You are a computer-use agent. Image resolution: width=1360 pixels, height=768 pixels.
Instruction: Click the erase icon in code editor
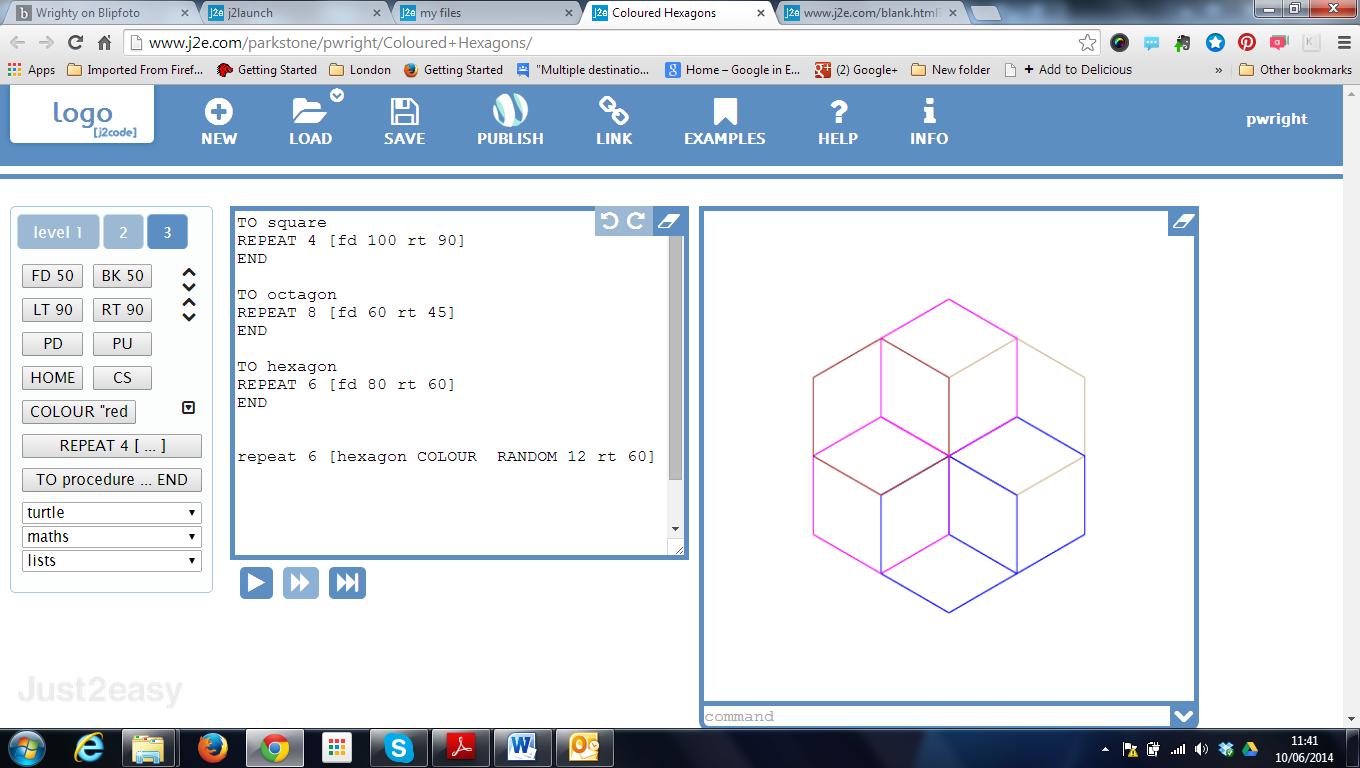coord(669,221)
